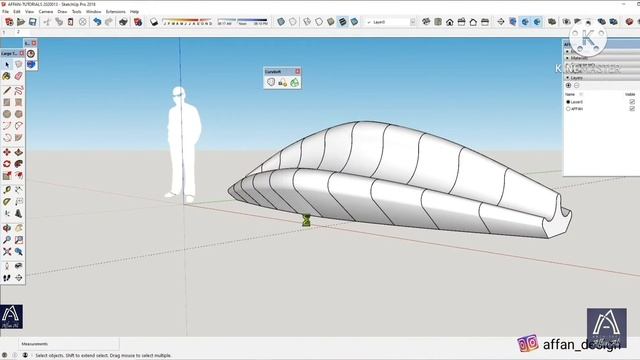640x360 pixels.
Task: Uncheck Visible checkbox for Layer0
Action: click(632, 102)
